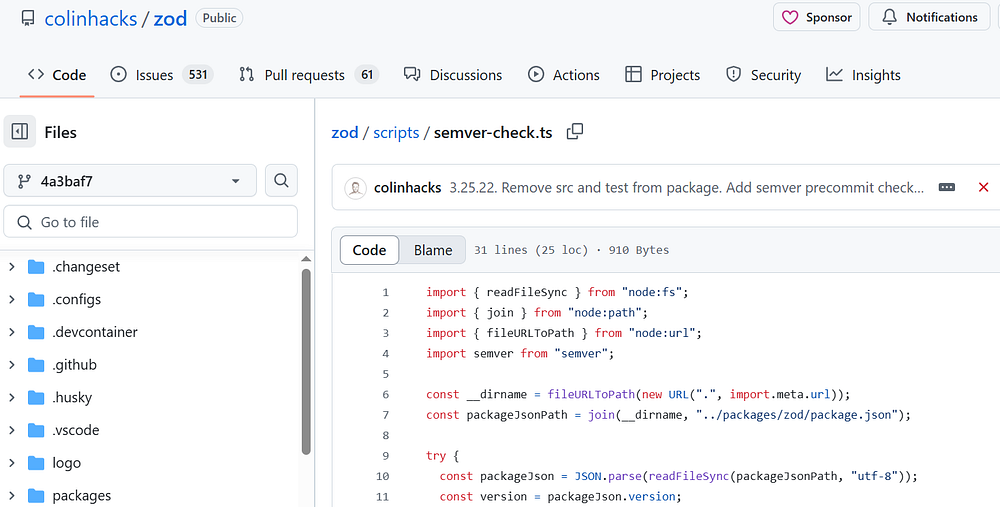Go to the Discussions tab
This screenshot has width=1000, height=507.
453,75
